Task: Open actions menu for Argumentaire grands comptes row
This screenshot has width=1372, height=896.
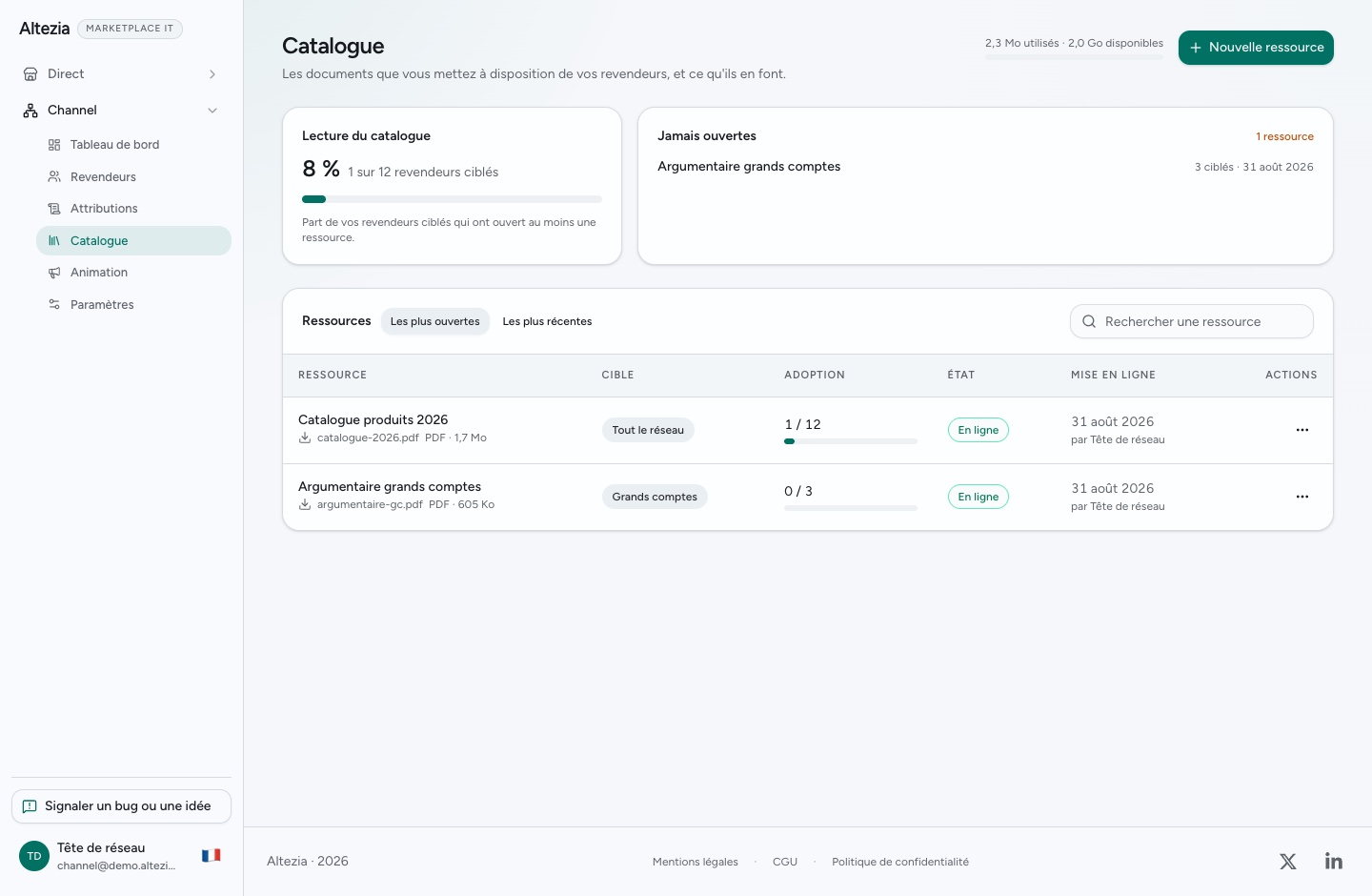Action: coord(1302,497)
